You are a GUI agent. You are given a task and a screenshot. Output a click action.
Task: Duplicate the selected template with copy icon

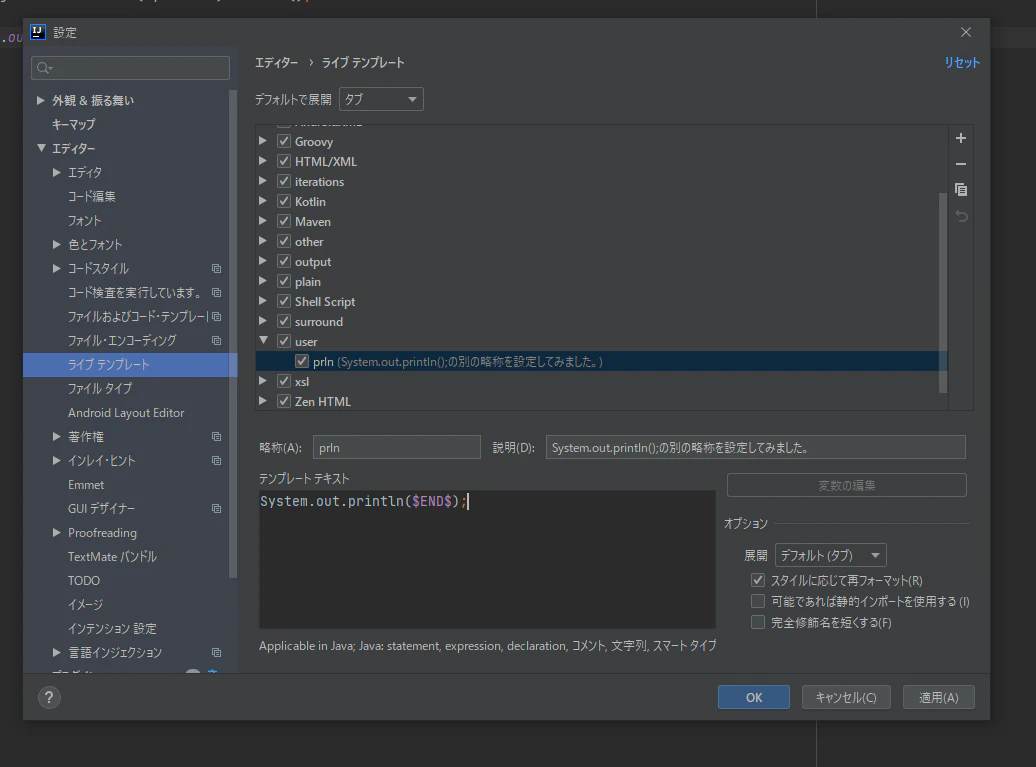click(x=961, y=190)
